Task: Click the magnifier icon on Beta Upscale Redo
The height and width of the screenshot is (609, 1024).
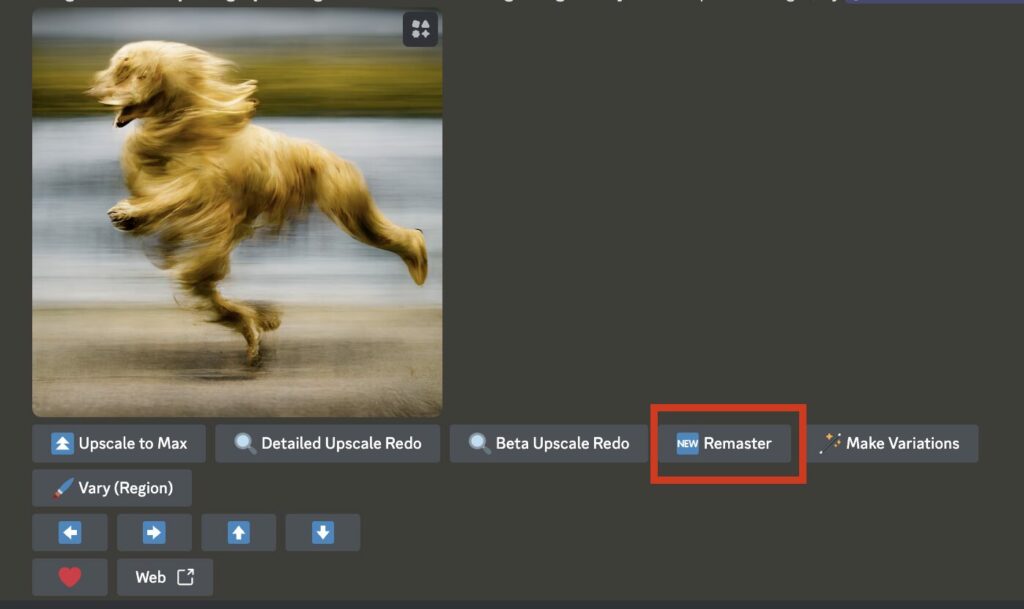Action: pyautogui.click(x=480, y=443)
